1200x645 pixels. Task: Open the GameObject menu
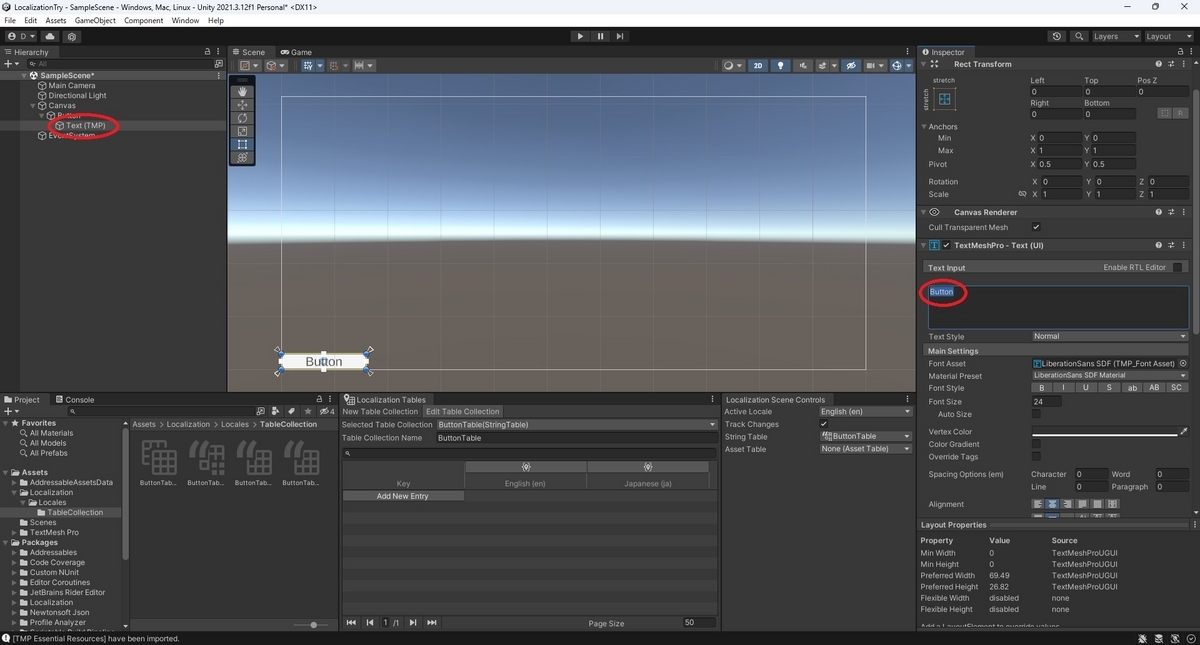click(x=95, y=19)
